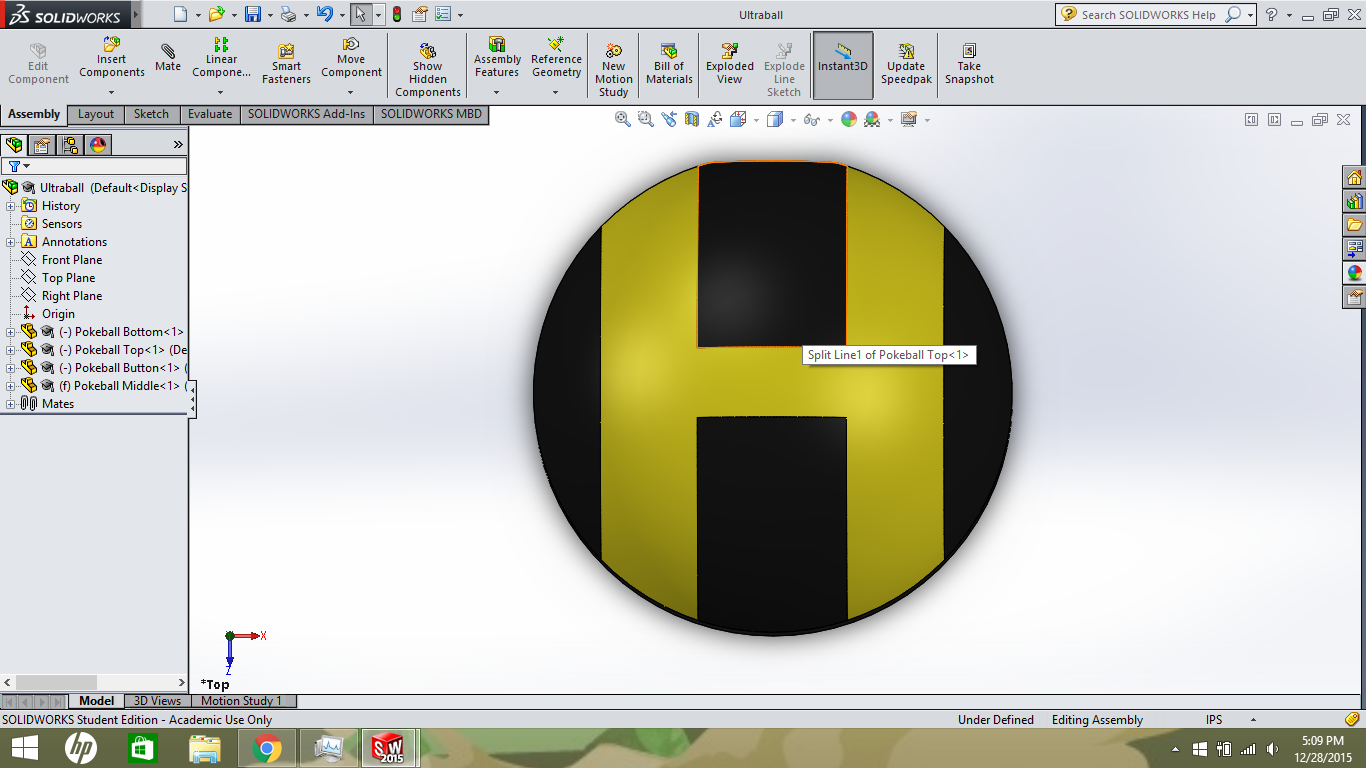Switch to the Layout tab

point(96,114)
